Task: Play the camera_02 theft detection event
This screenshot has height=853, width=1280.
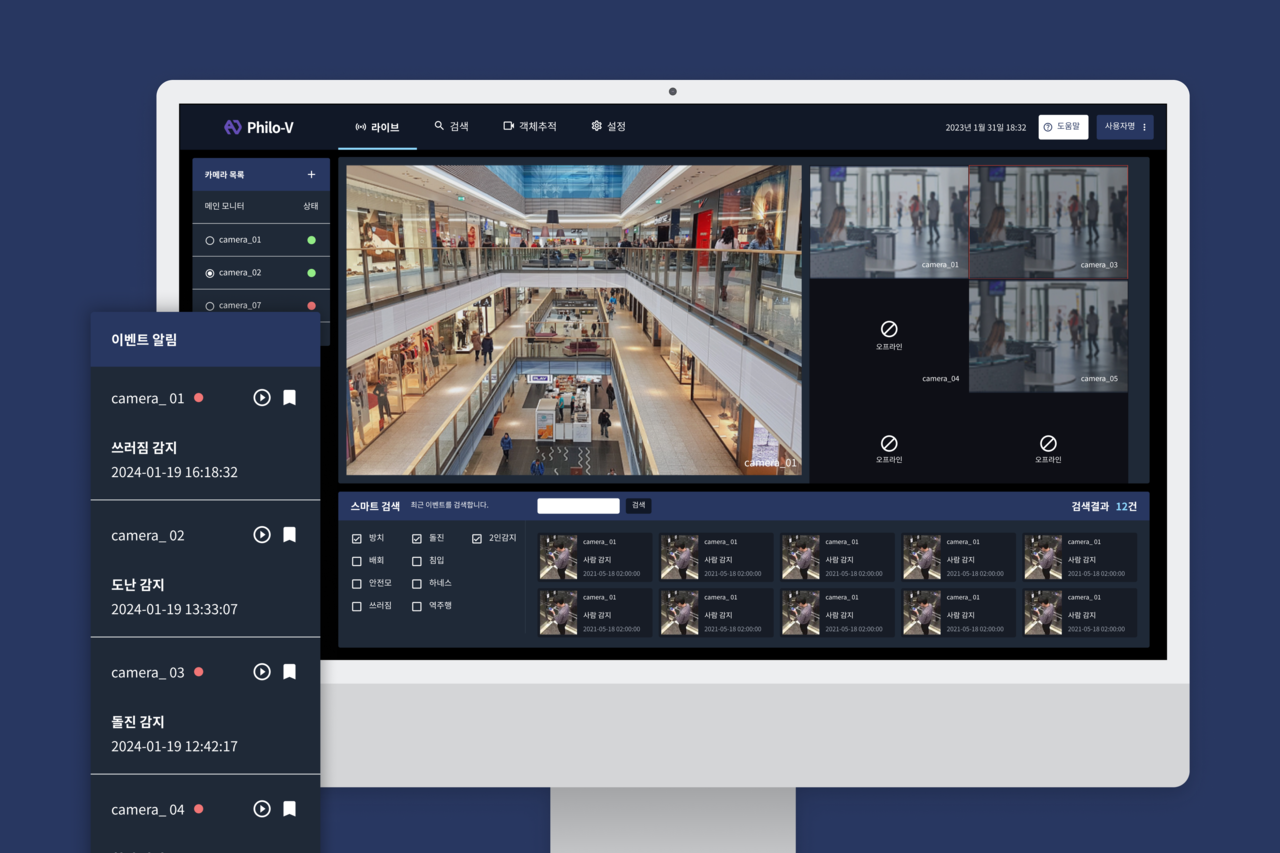Action: click(262, 535)
